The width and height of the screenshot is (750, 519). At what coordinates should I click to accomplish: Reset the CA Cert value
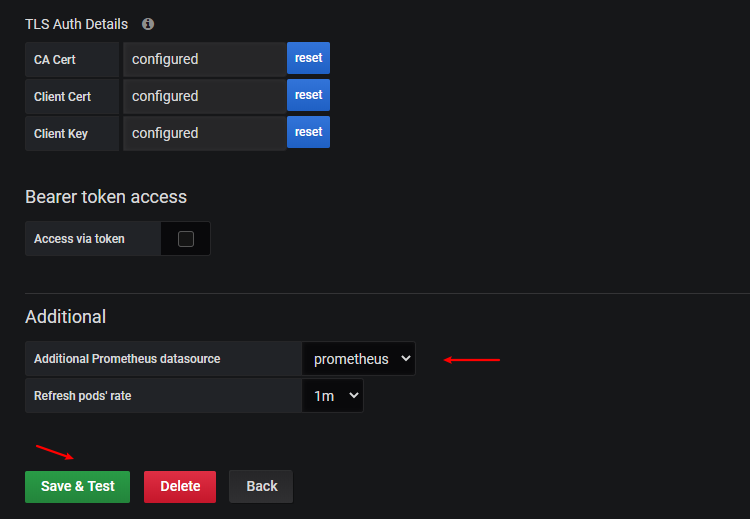[308, 58]
